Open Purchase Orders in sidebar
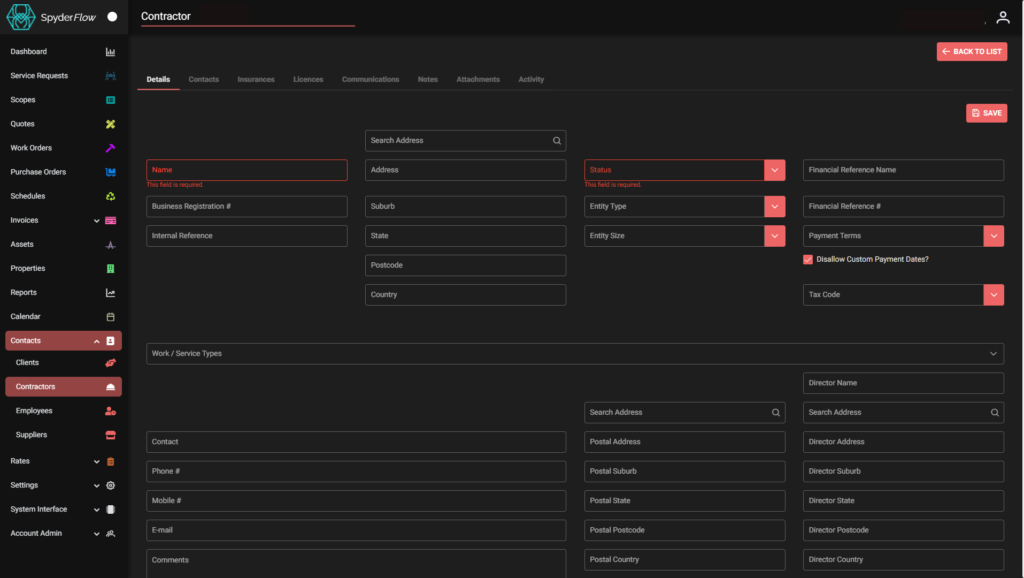 pos(39,172)
